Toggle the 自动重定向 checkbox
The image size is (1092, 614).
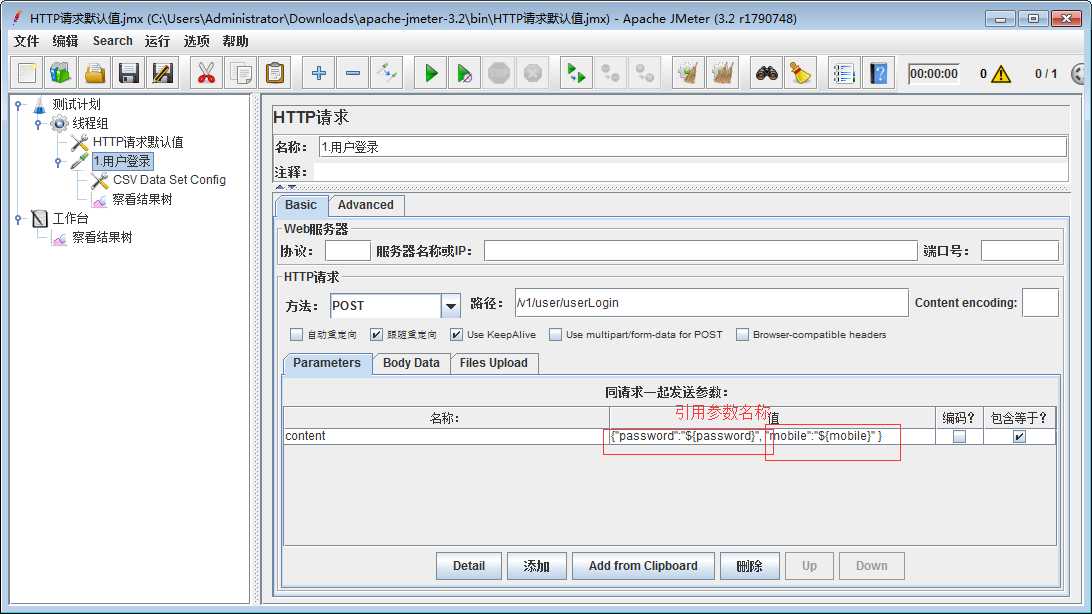pos(297,335)
